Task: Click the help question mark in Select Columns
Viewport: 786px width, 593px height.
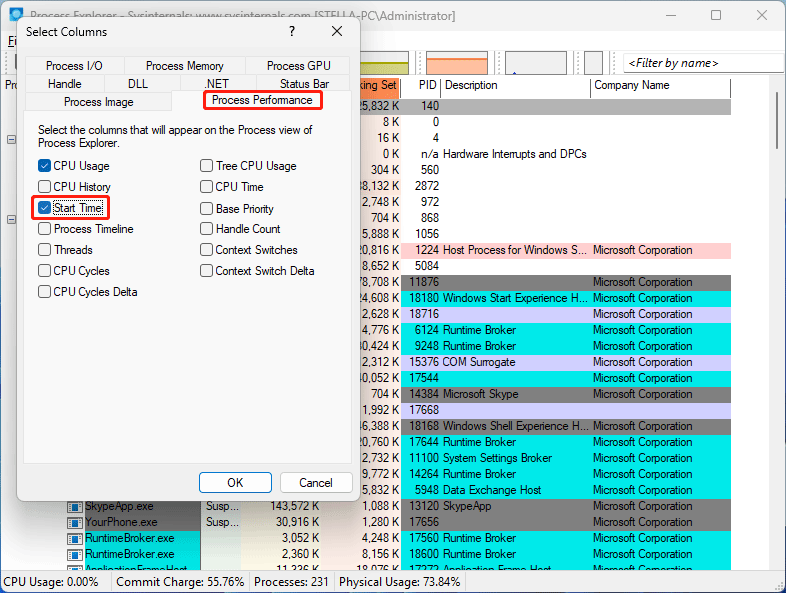Action: click(292, 32)
